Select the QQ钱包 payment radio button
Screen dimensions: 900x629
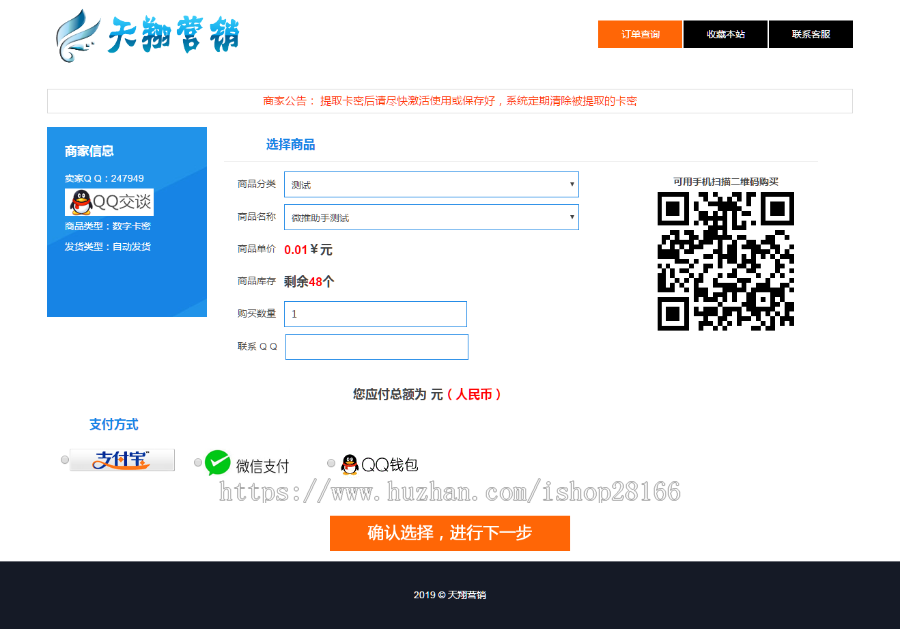click(330, 461)
